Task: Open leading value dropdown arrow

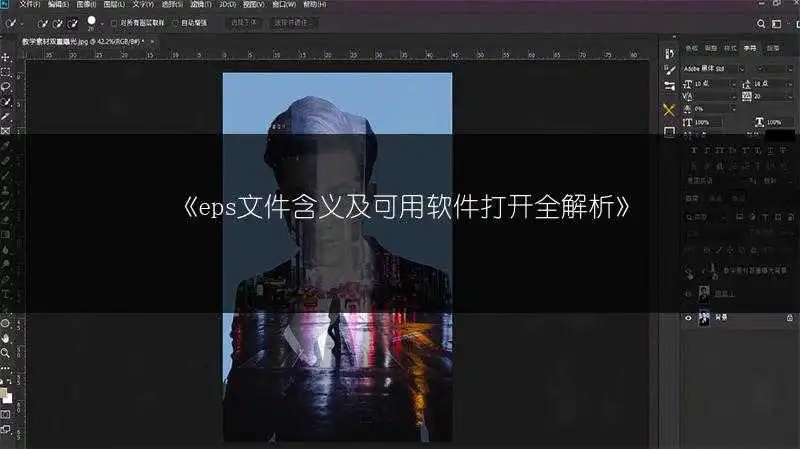Action: pos(790,84)
